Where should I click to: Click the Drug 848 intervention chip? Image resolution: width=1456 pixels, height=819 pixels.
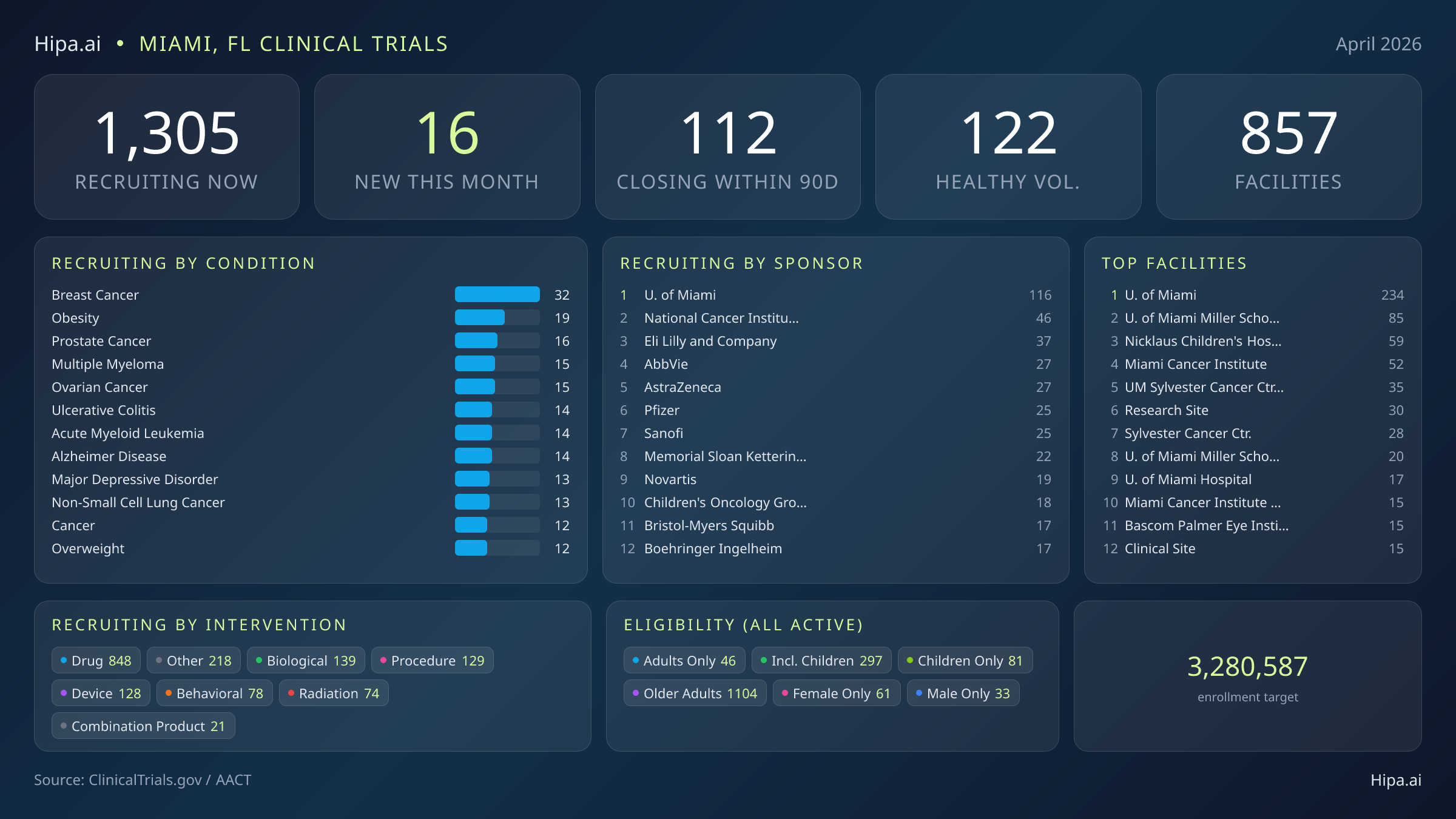[x=96, y=660]
